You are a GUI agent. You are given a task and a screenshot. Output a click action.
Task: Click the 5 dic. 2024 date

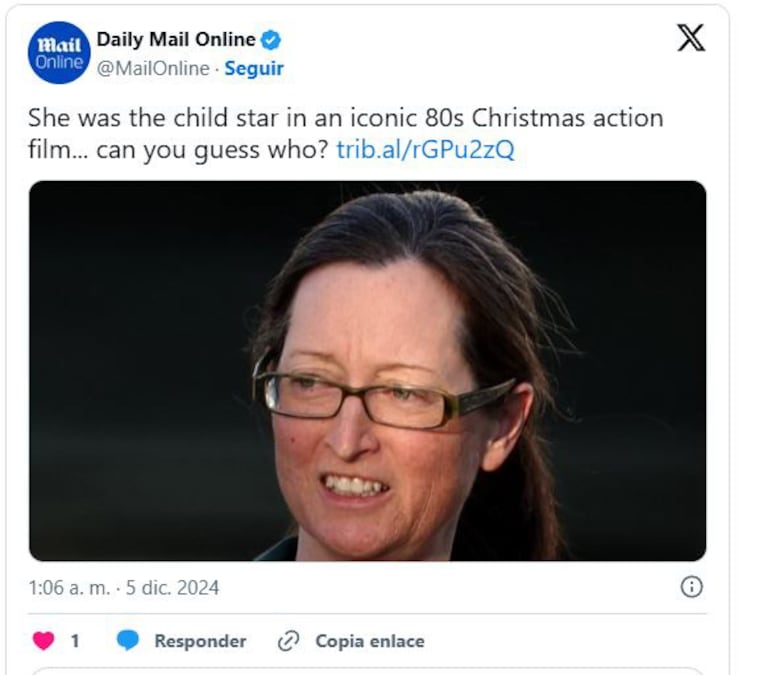(174, 588)
